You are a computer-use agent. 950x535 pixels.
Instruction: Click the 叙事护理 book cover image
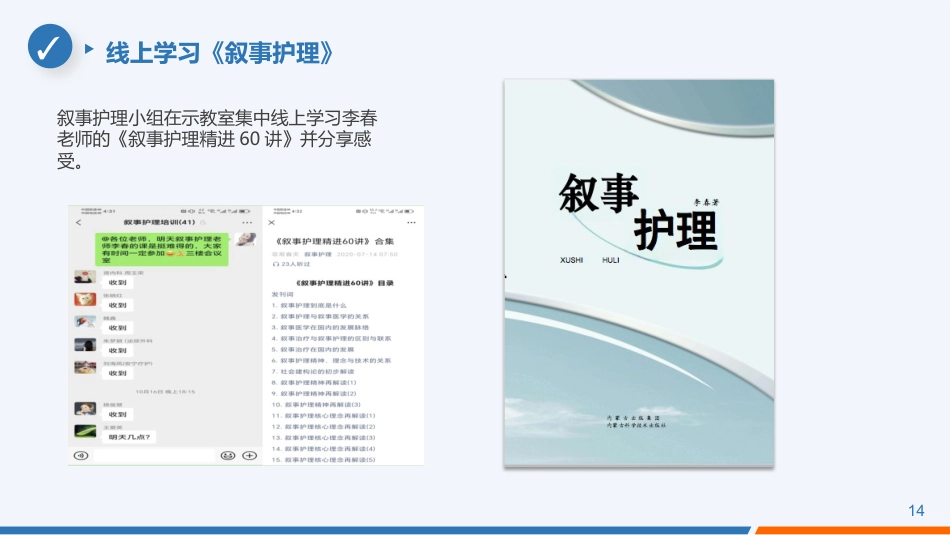(639, 273)
